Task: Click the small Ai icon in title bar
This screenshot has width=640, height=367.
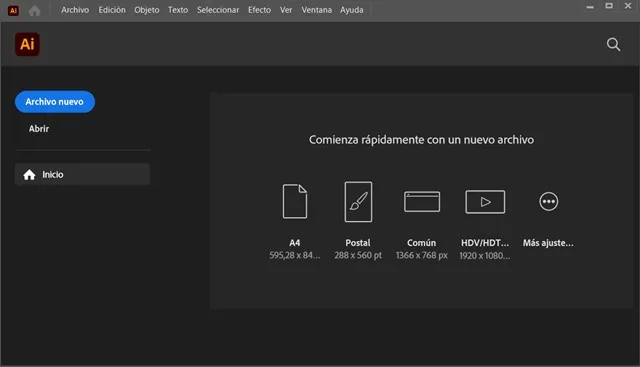Action: (x=13, y=11)
